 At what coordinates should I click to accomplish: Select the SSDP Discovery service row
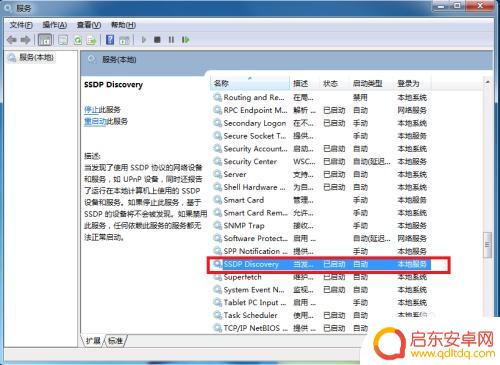322,264
